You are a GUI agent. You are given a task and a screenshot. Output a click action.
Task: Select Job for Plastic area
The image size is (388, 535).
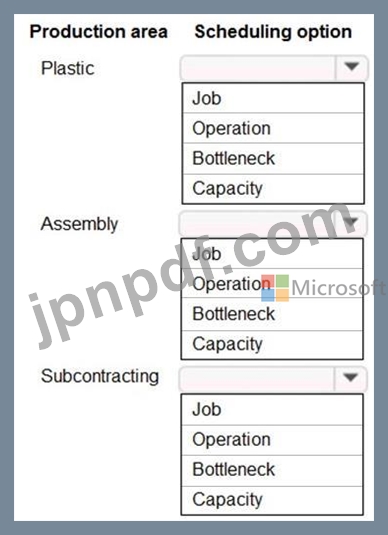[273, 98]
